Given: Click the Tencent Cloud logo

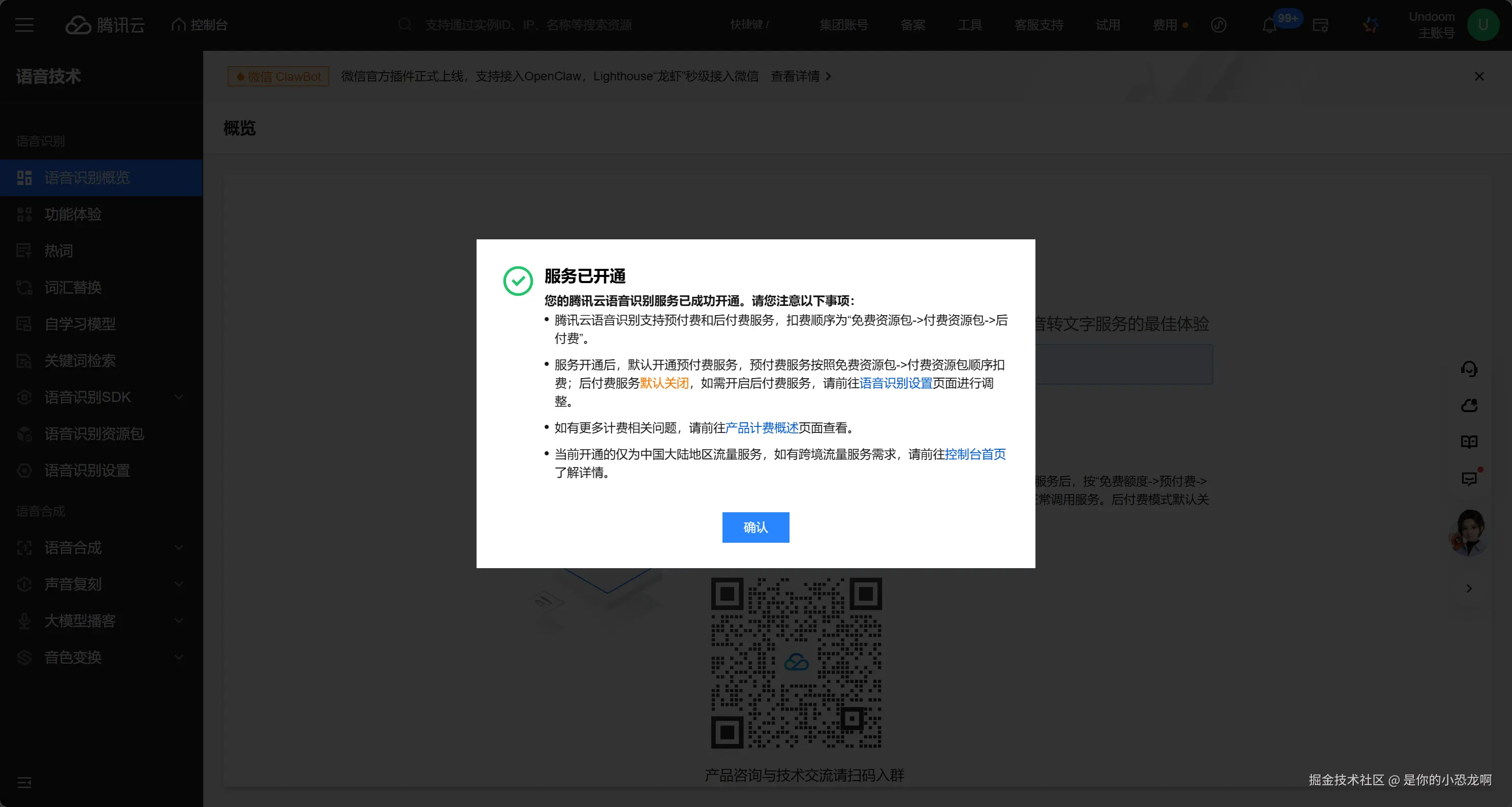Looking at the screenshot, I should pyautogui.click(x=105, y=25).
